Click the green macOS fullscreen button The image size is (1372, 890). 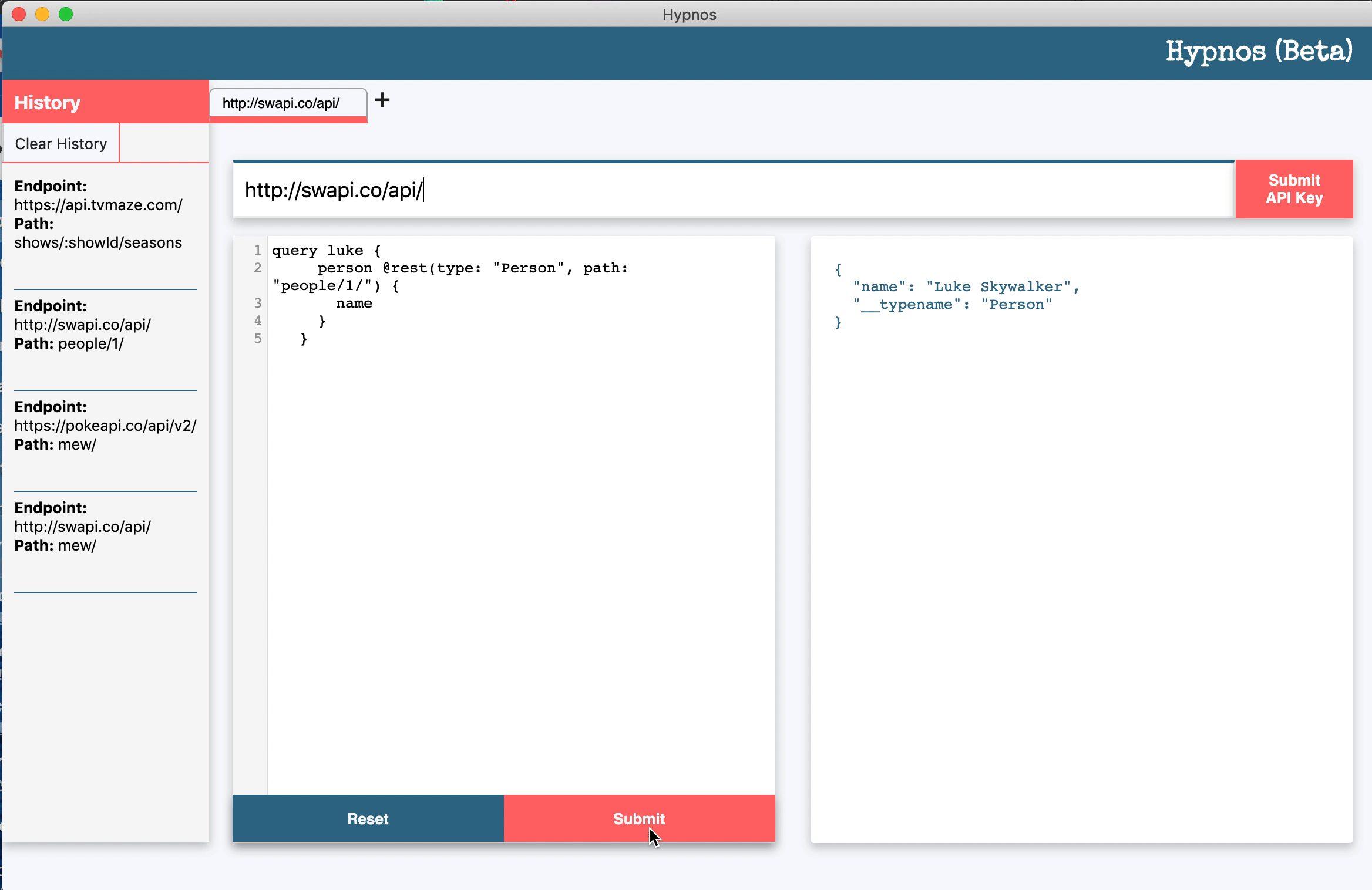point(66,14)
